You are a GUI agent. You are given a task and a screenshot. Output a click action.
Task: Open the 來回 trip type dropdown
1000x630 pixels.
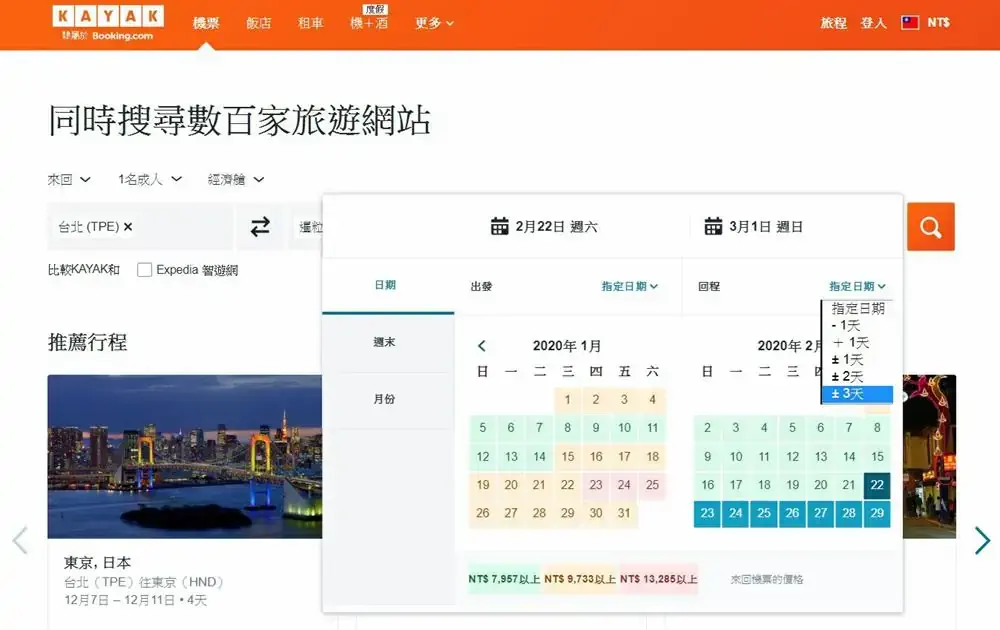[x=68, y=179]
